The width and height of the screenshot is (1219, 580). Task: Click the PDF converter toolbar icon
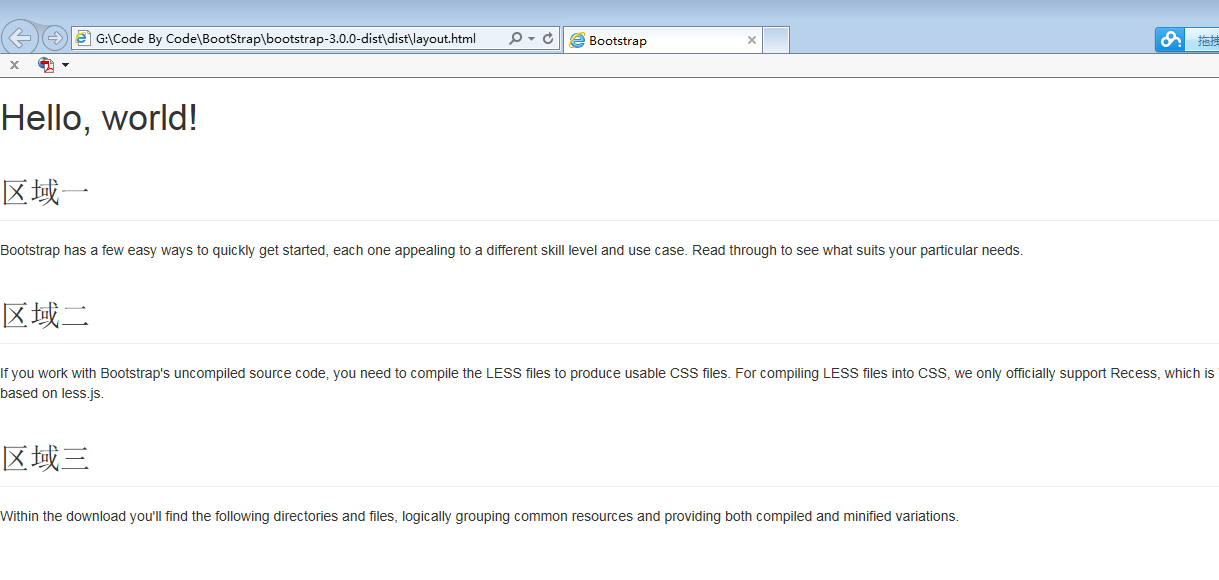point(46,65)
